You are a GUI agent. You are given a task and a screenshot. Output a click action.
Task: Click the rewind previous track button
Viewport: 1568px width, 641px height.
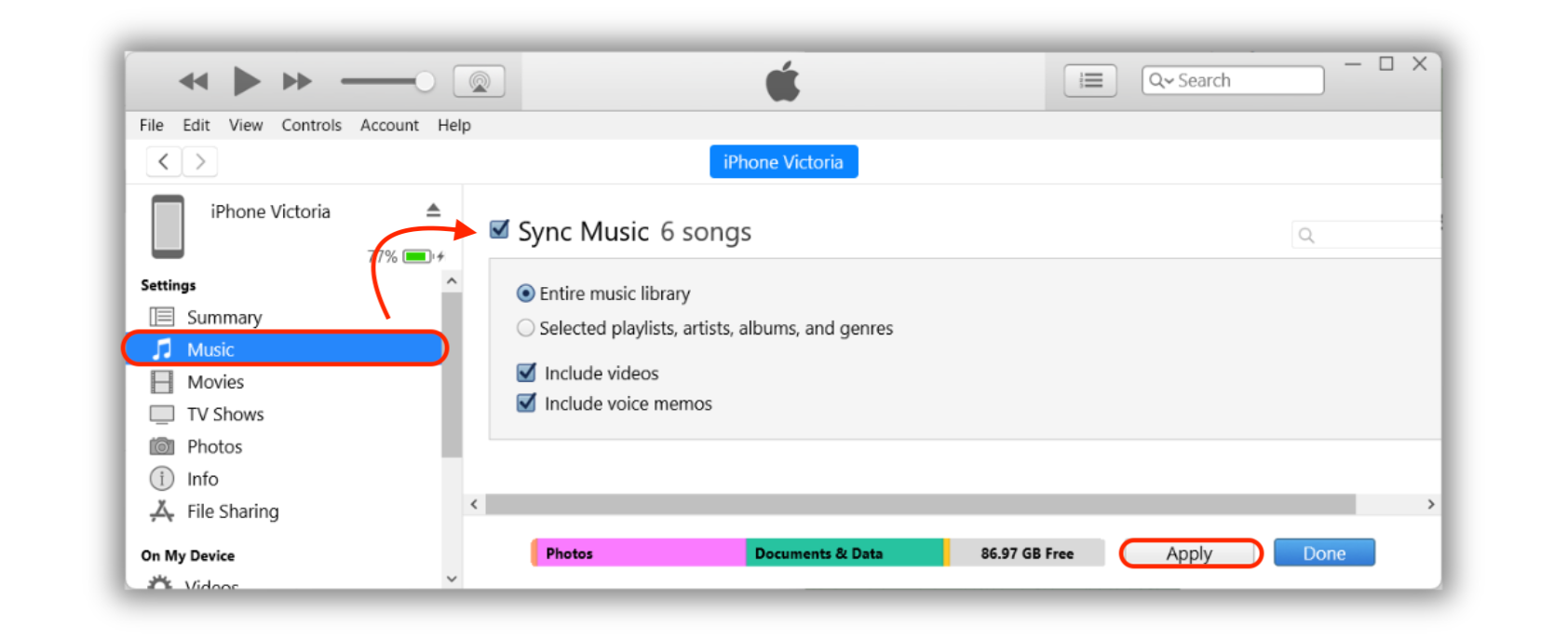pos(194,82)
